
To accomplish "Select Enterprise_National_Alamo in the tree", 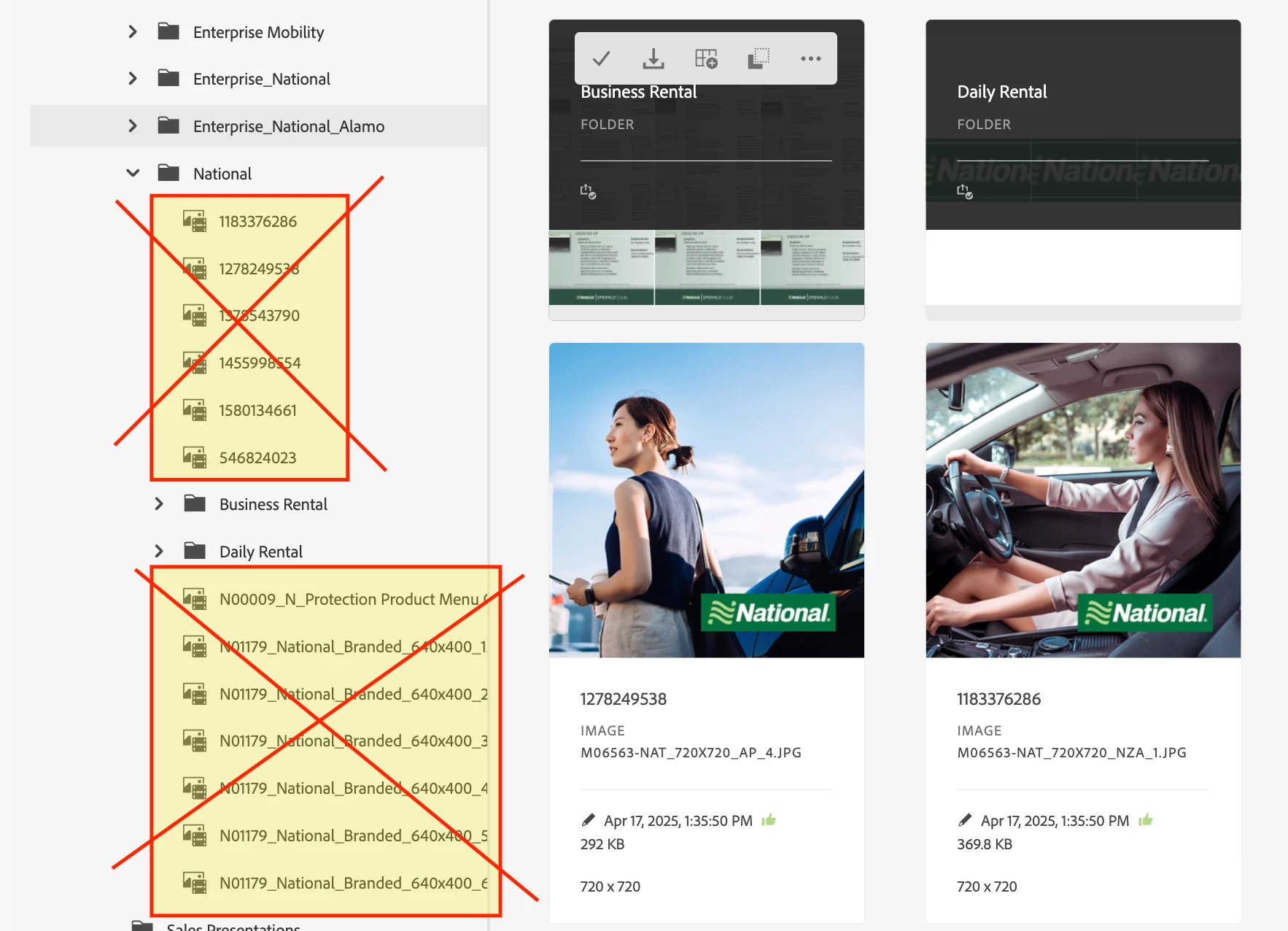I will point(289,126).
